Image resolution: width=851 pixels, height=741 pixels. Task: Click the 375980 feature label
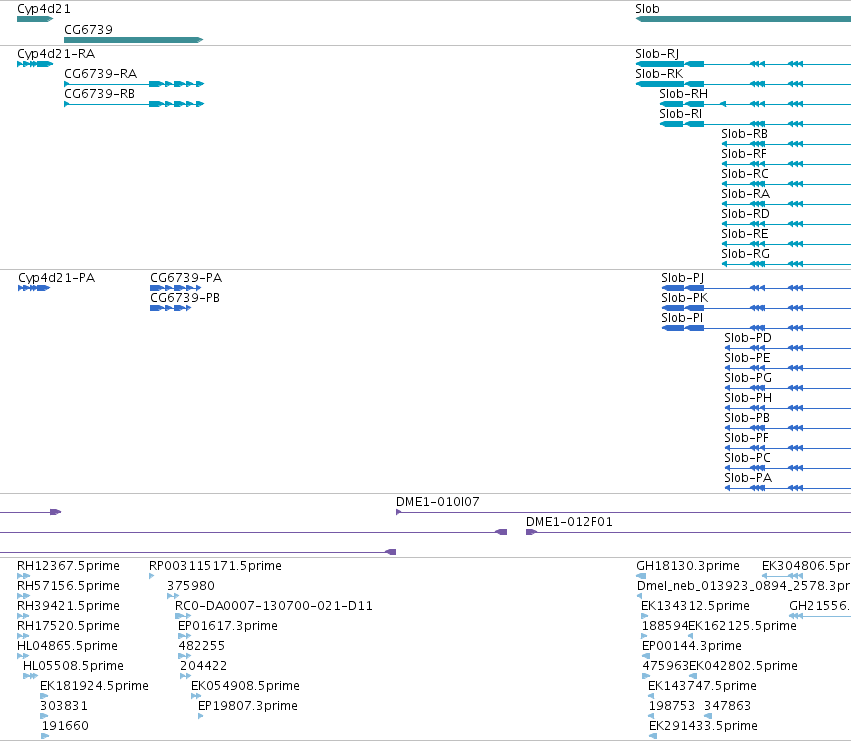190,586
